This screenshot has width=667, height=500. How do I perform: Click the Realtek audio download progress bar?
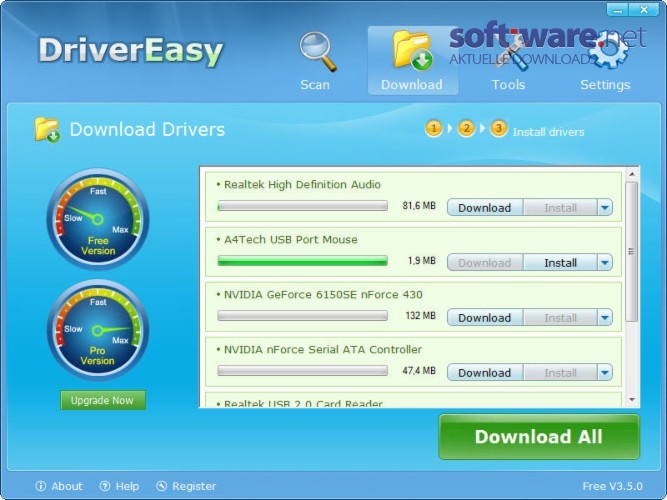[x=302, y=206]
